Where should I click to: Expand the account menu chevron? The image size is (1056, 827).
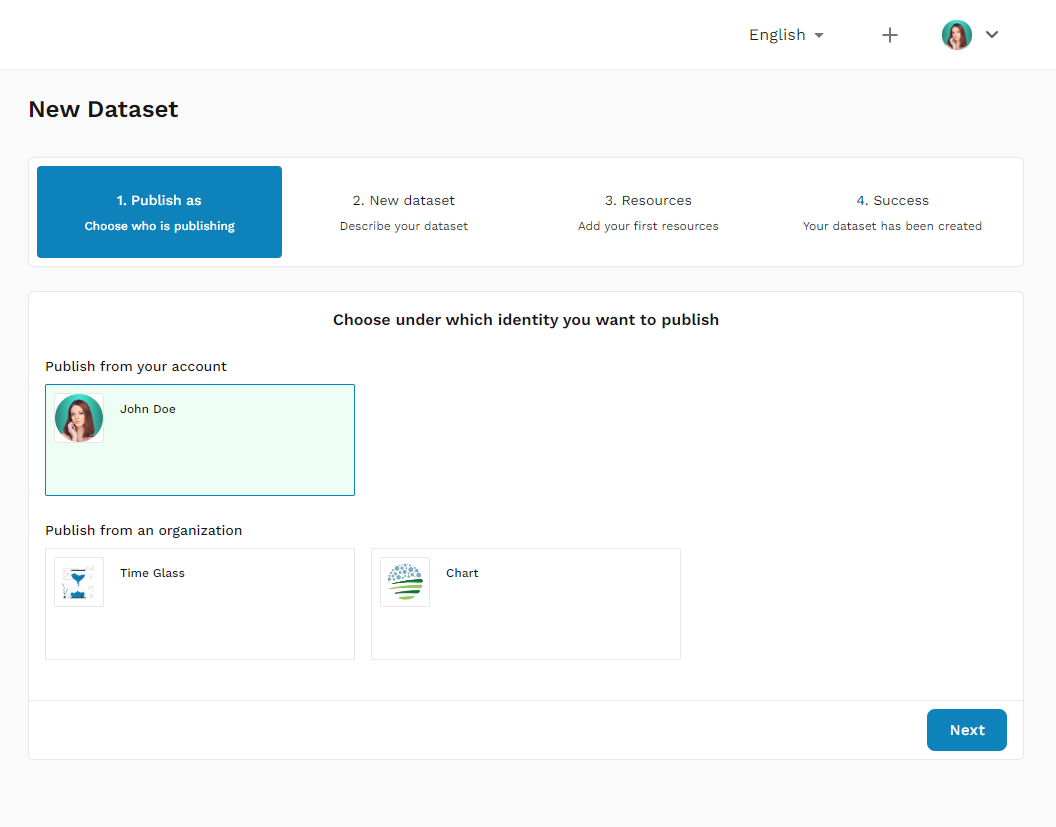(992, 34)
